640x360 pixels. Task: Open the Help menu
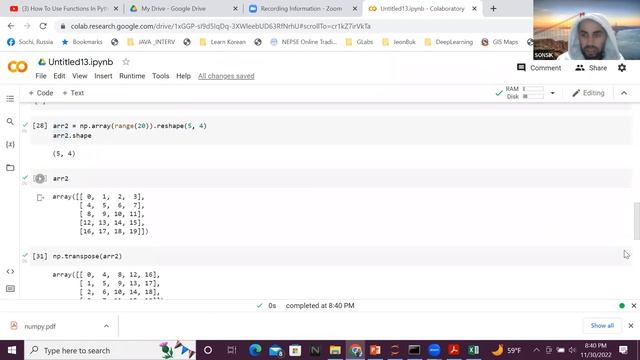click(183, 76)
